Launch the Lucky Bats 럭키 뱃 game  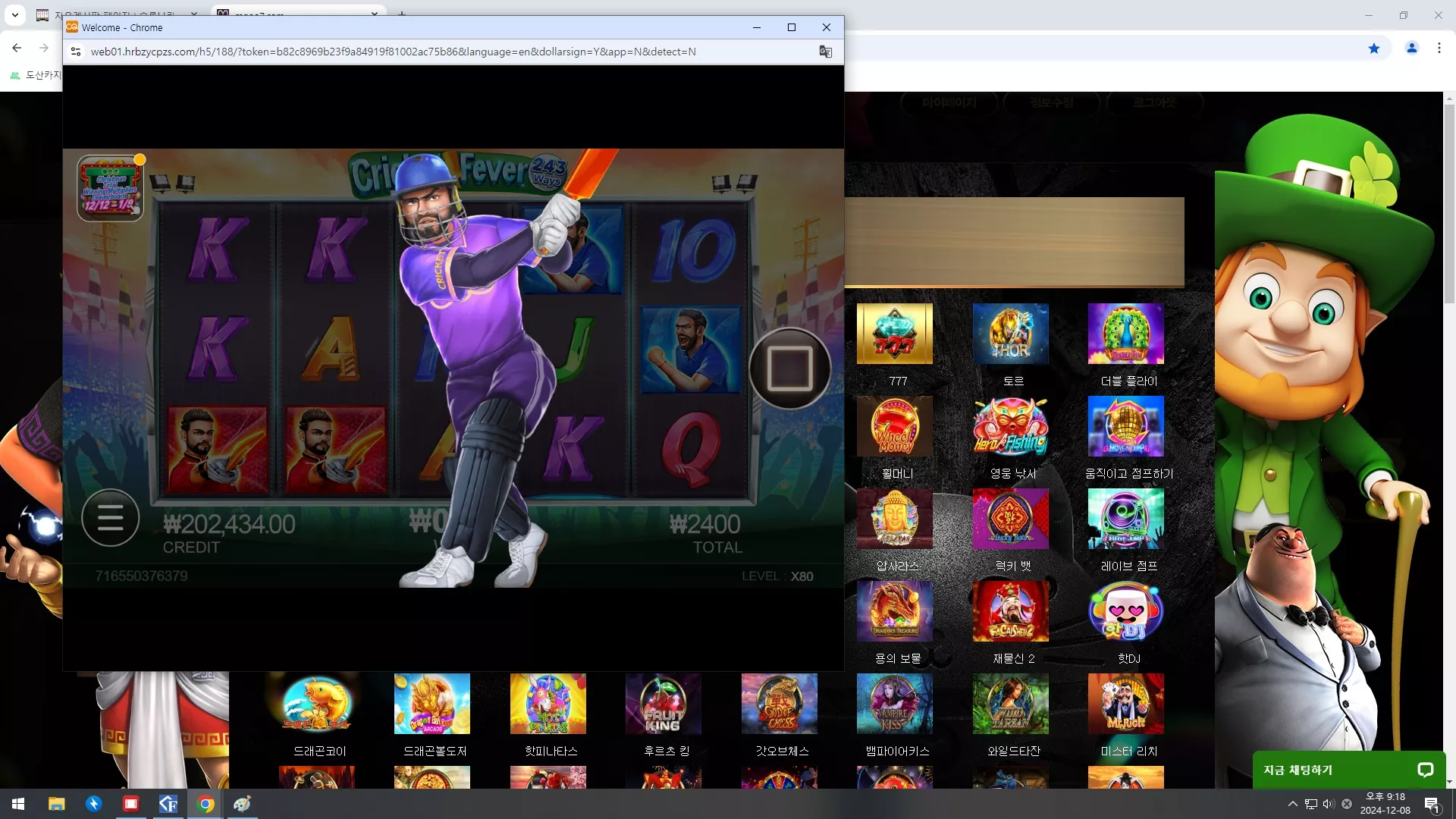(1011, 519)
